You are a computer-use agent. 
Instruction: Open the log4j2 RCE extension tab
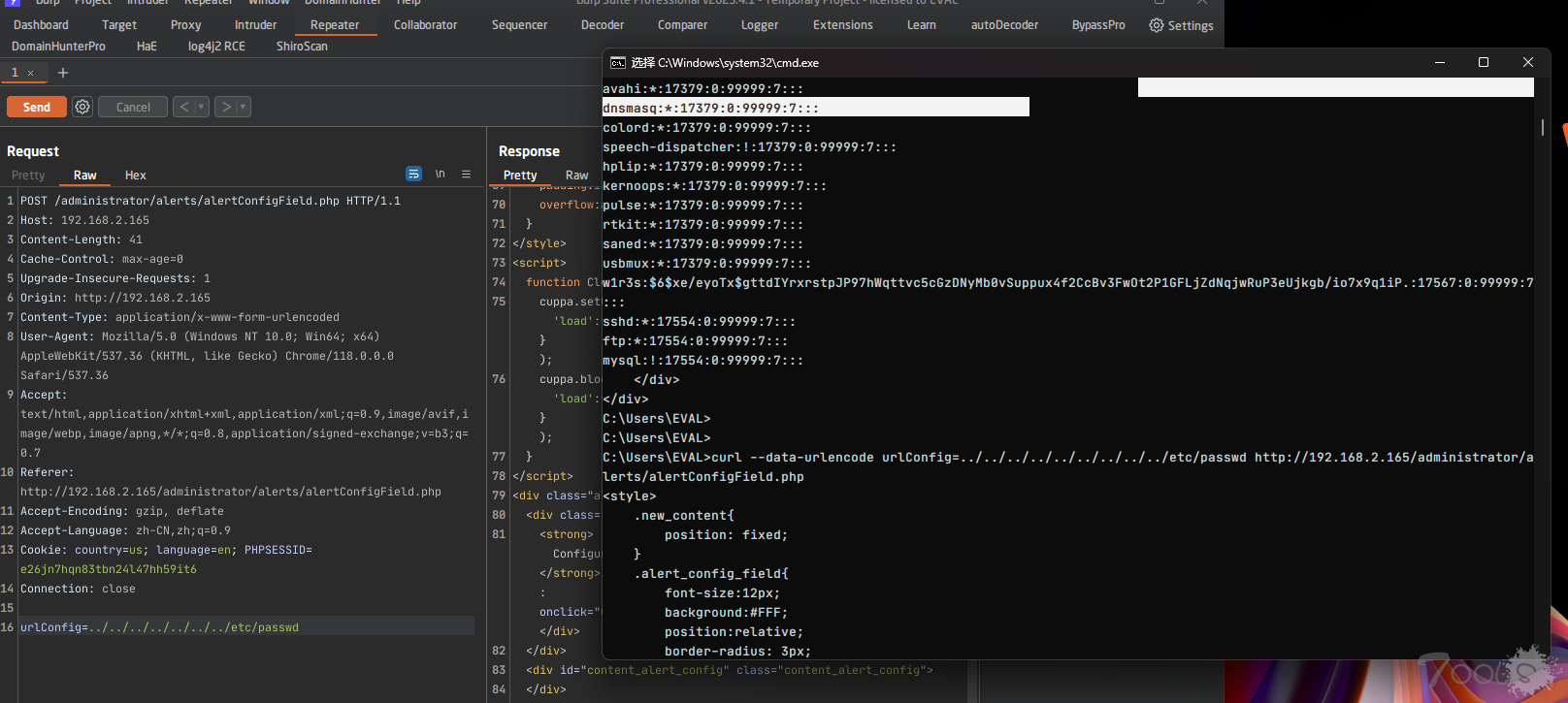tap(216, 47)
